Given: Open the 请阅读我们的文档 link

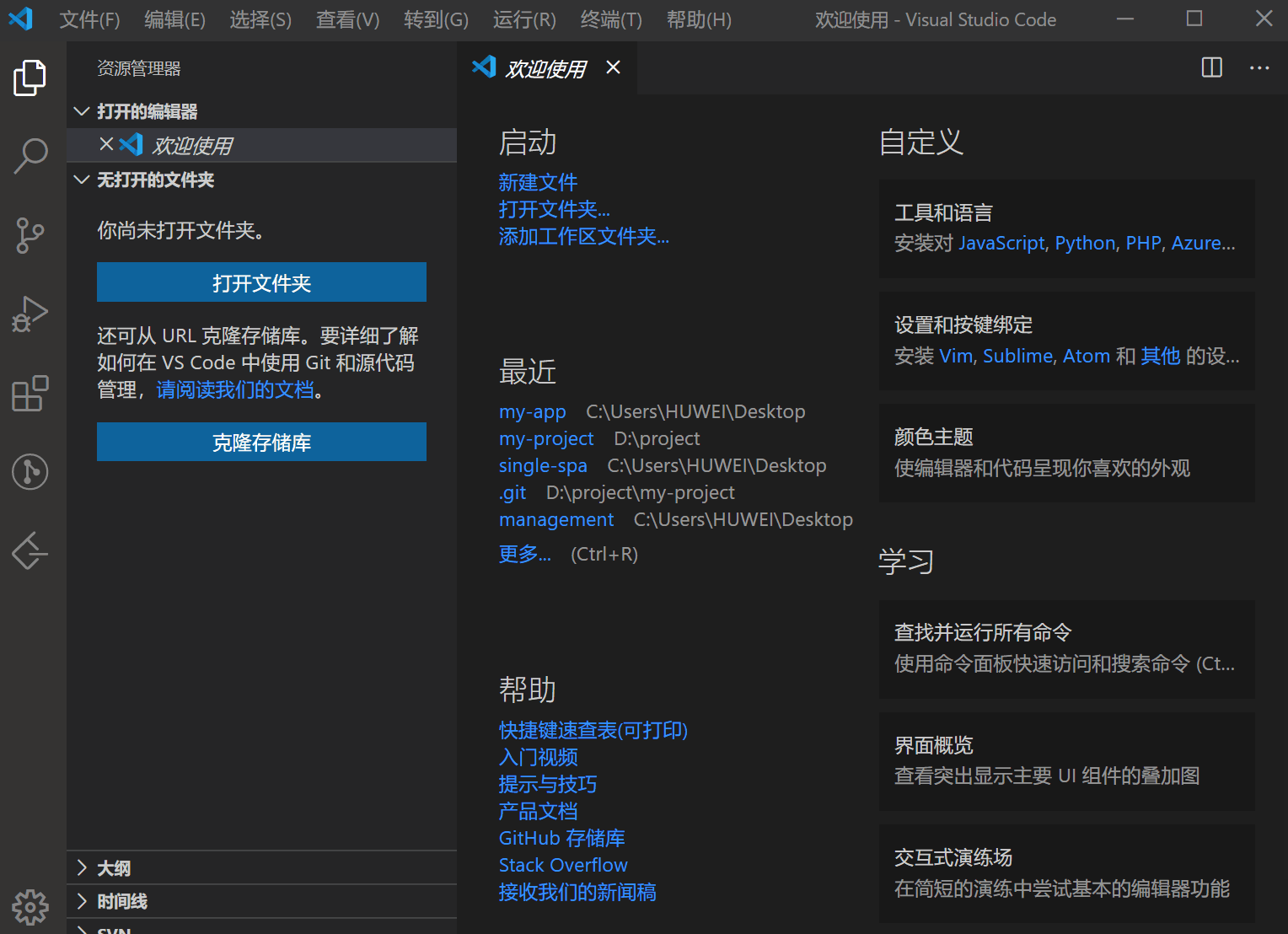Looking at the screenshot, I should [235, 389].
